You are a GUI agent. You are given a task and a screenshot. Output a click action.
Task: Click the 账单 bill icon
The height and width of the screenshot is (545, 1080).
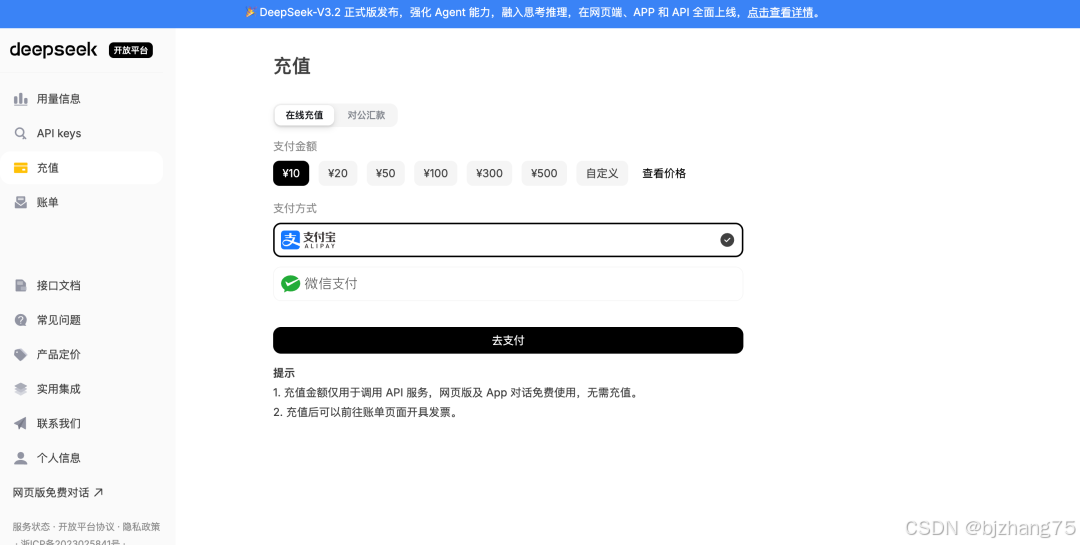21,202
